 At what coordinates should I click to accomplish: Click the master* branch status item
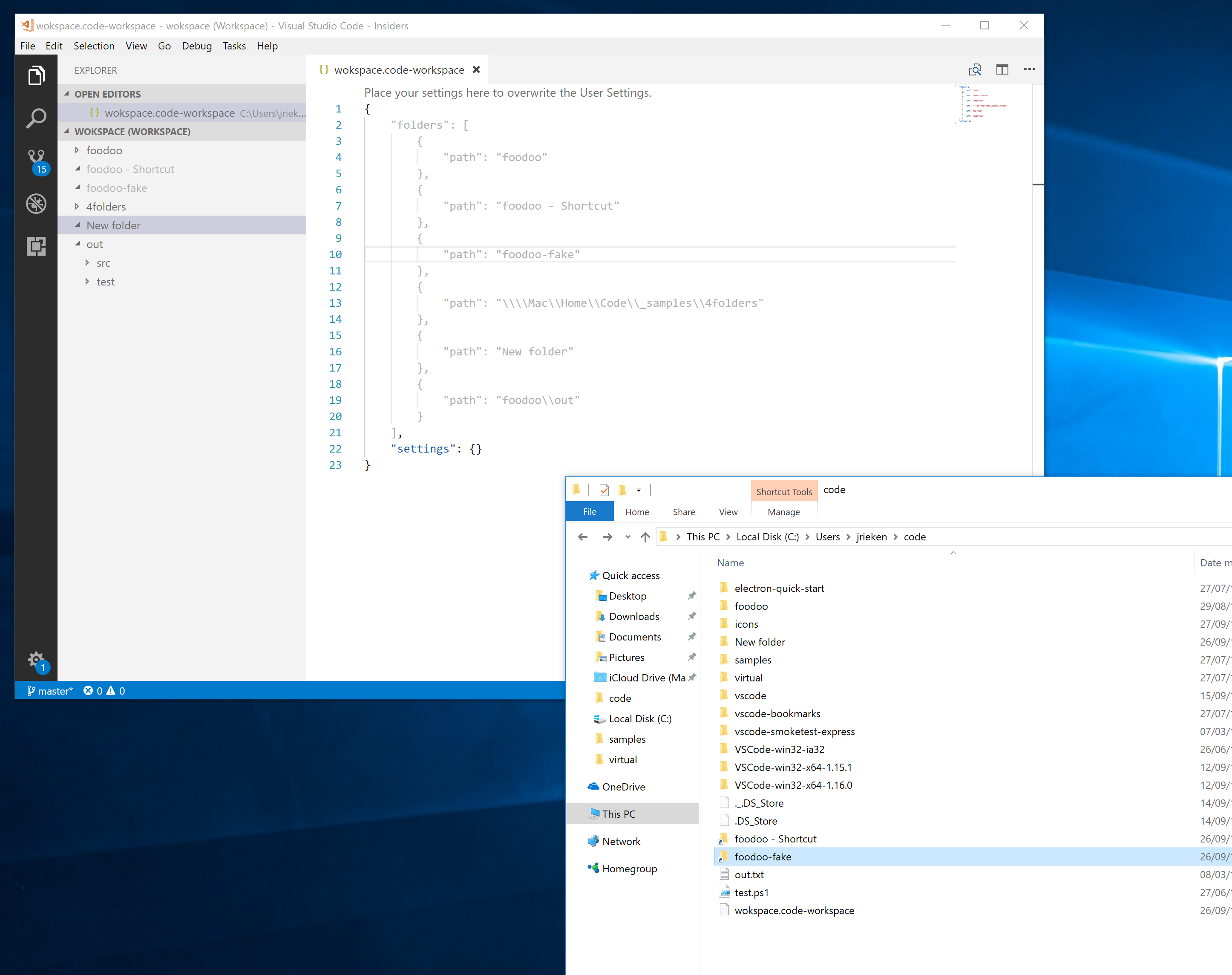point(50,691)
